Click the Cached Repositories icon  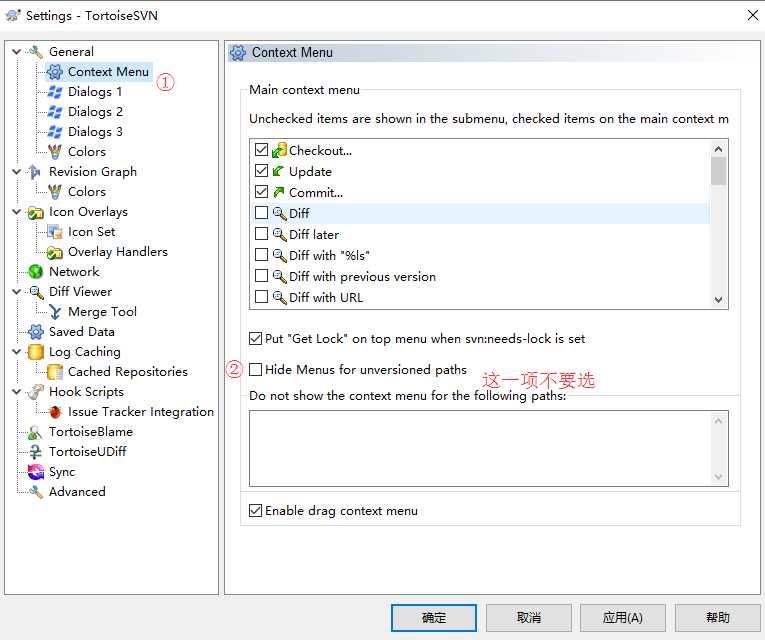55,372
